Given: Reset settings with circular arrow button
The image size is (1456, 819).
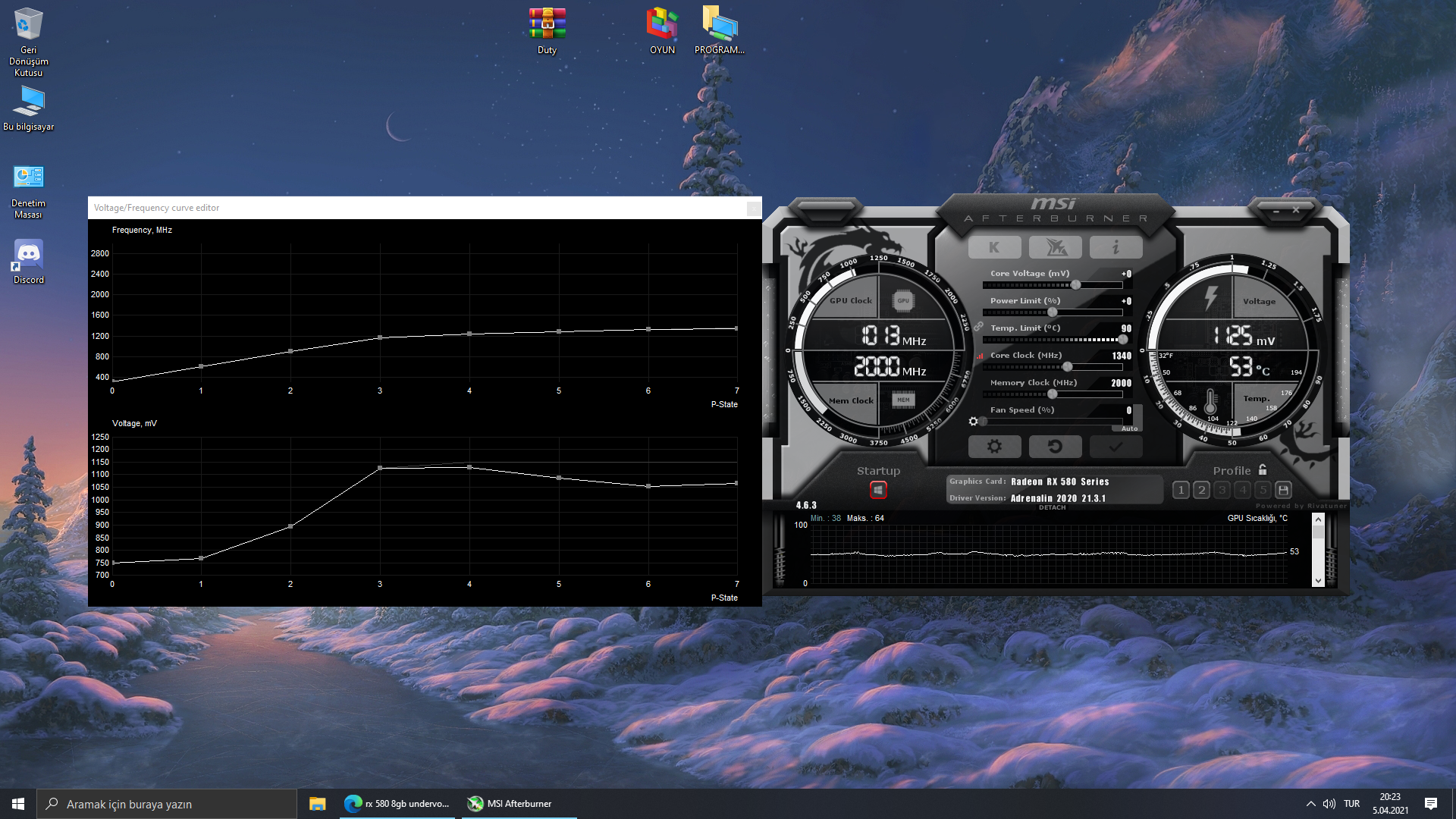Looking at the screenshot, I should pos(1055,447).
